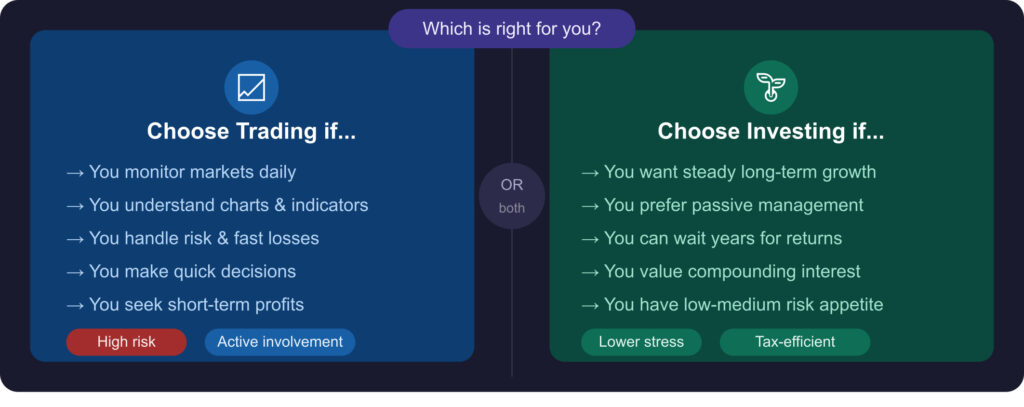Click the "Active involvement" tag

pos(280,342)
